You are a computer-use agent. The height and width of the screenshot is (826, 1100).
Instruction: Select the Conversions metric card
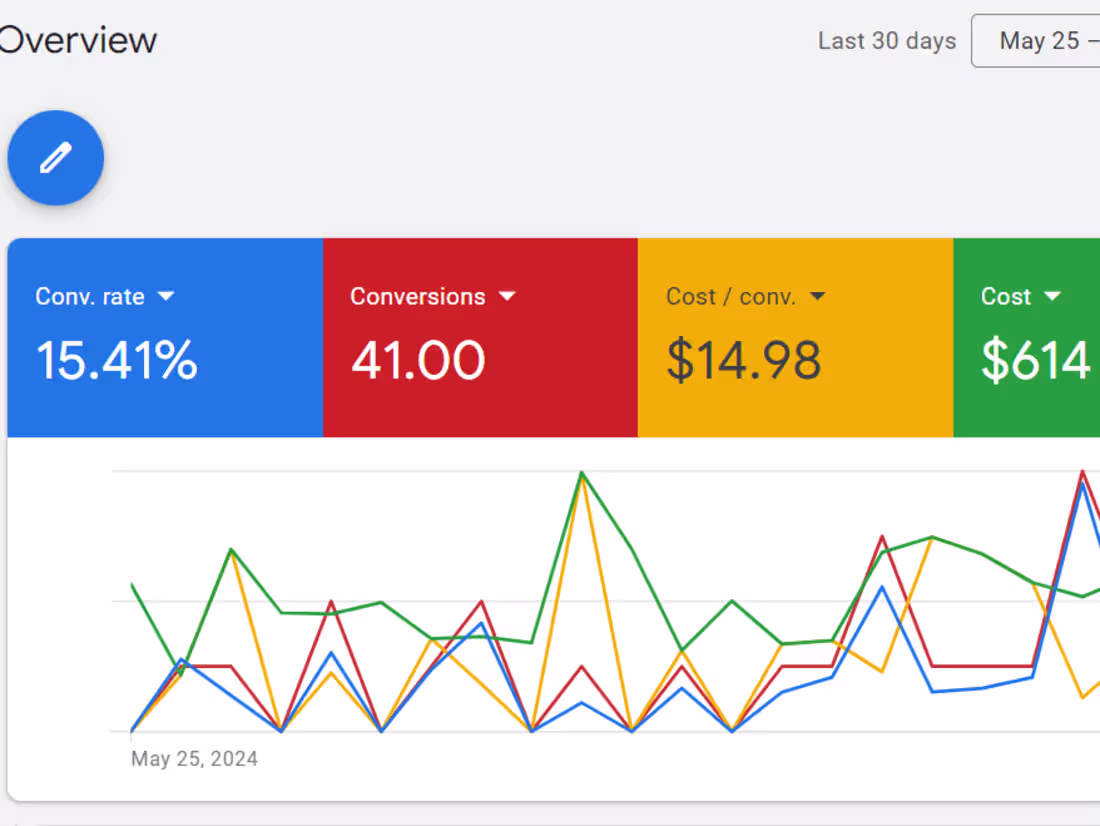tap(480, 337)
